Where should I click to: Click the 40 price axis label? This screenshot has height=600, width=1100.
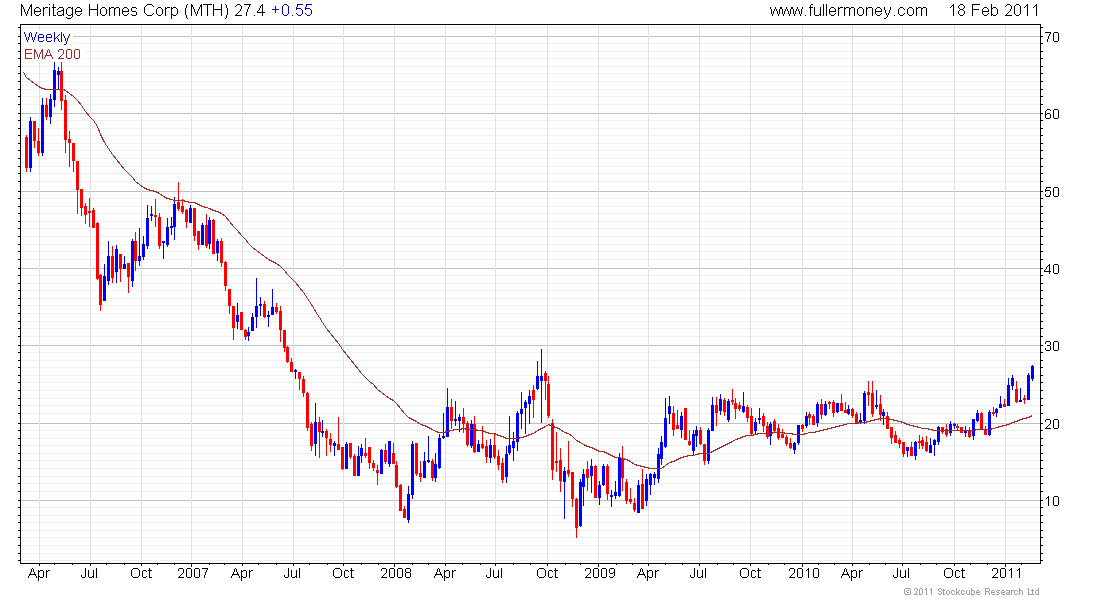(x=1052, y=269)
